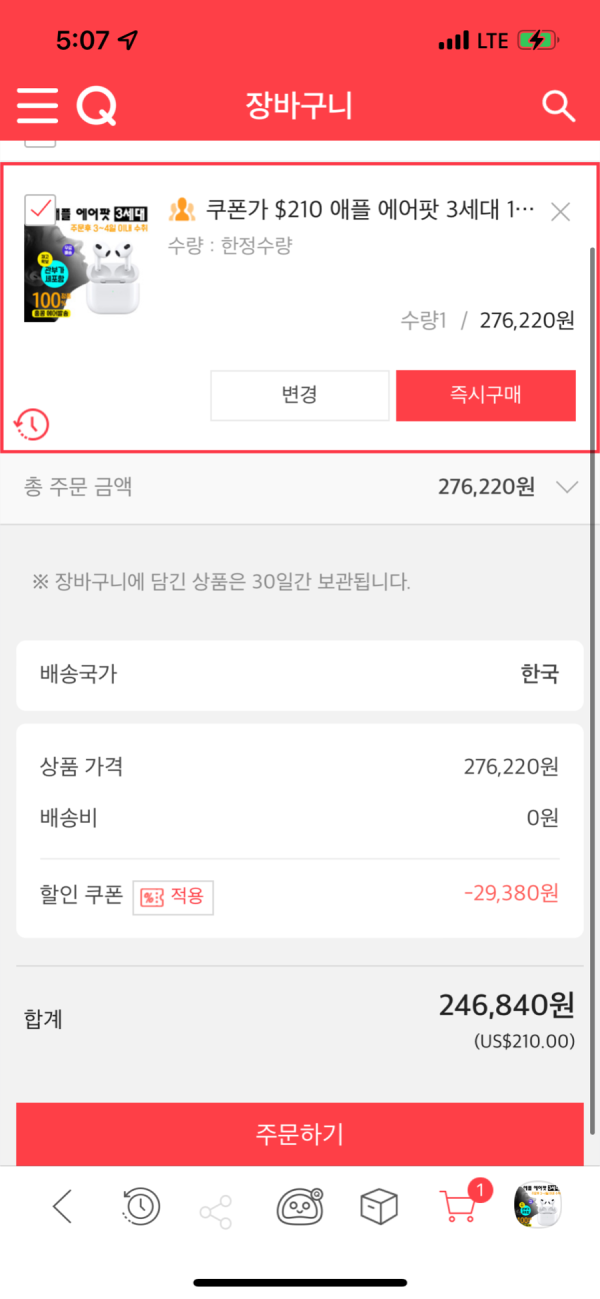Open the box delivery icon in bottom bar

(x=380, y=1207)
